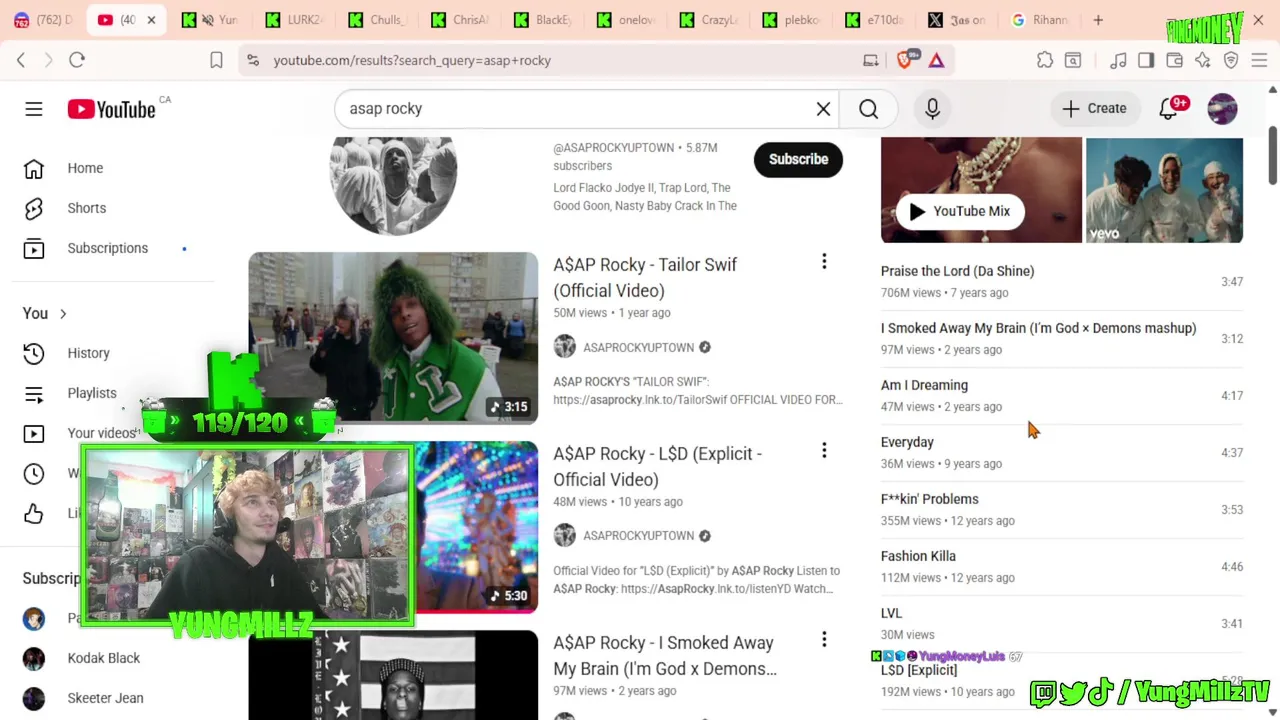The height and width of the screenshot is (720, 1280).
Task: Open browser extensions puzzle icon
Action: tap(1045, 60)
